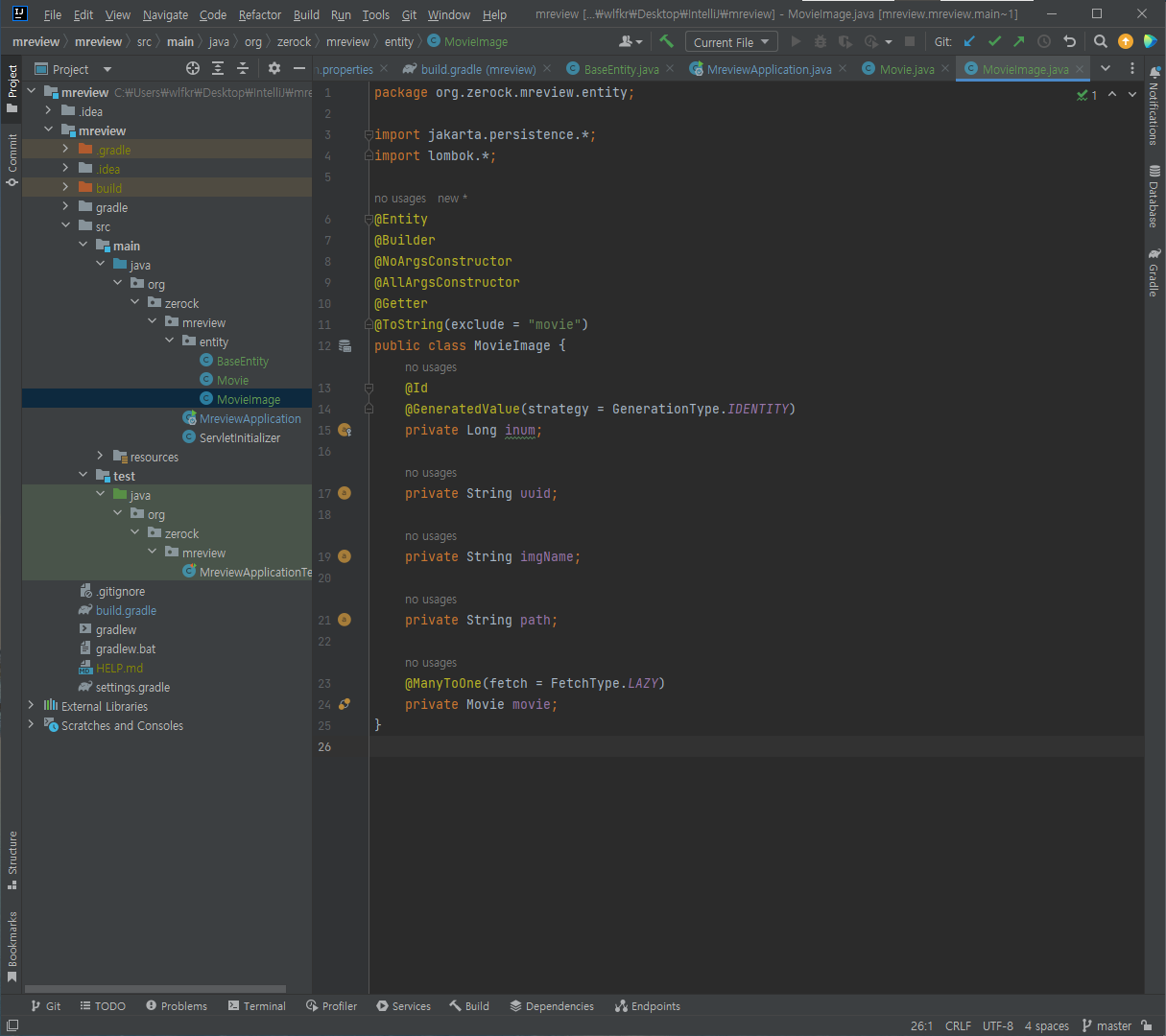Click the Project panel horizontal scrollbar
Viewport: 1166px width, 1036px height.
tap(155, 989)
